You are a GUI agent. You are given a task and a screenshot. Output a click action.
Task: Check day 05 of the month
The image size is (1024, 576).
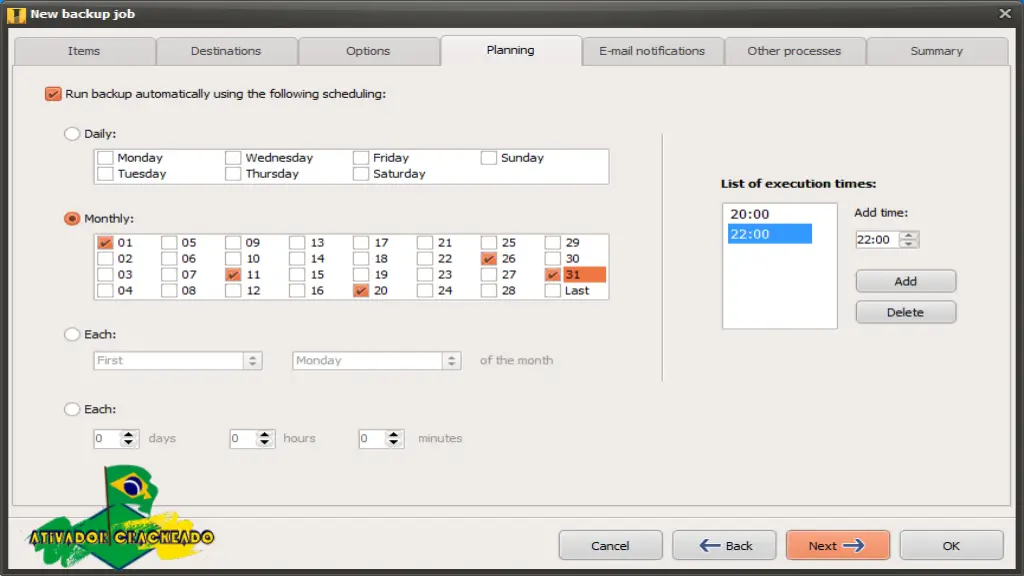pyautogui.click(x=169, y=243)
